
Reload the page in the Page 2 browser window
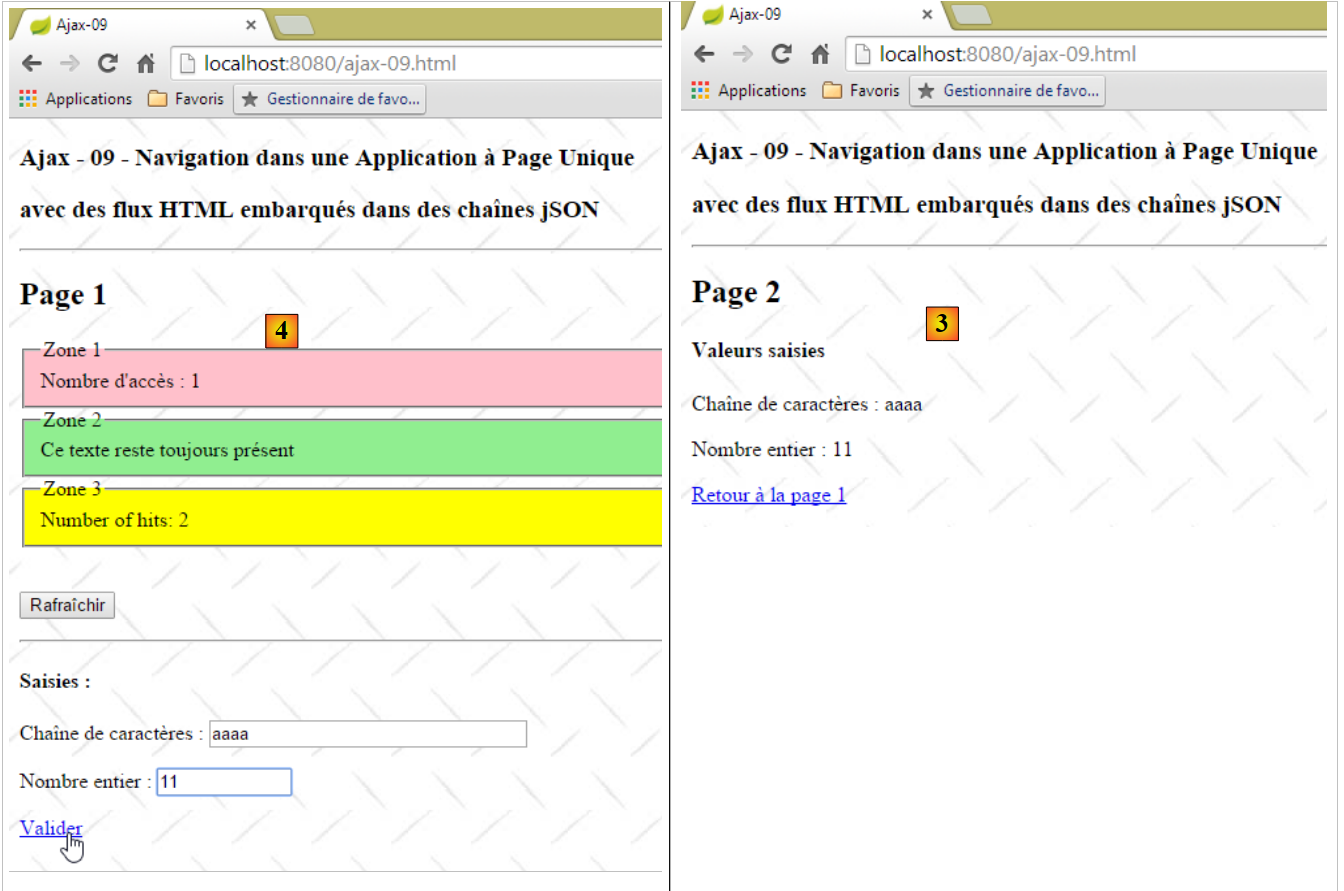(782, 54)
